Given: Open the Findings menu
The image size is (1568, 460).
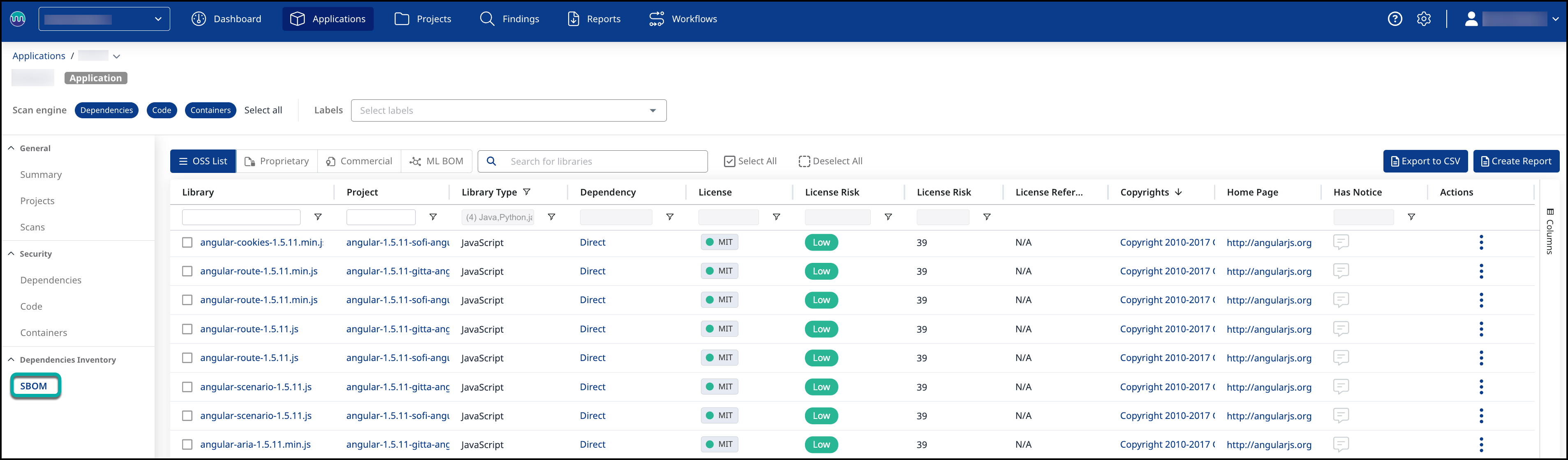Looking at the screenshot, I should coord(509,19).
